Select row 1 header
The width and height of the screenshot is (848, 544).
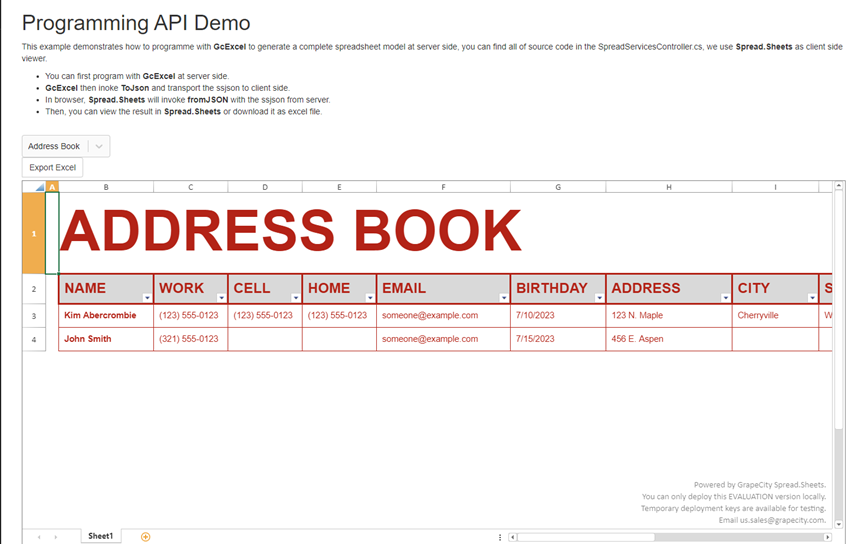pyautogui.click(x=34, y=234)
